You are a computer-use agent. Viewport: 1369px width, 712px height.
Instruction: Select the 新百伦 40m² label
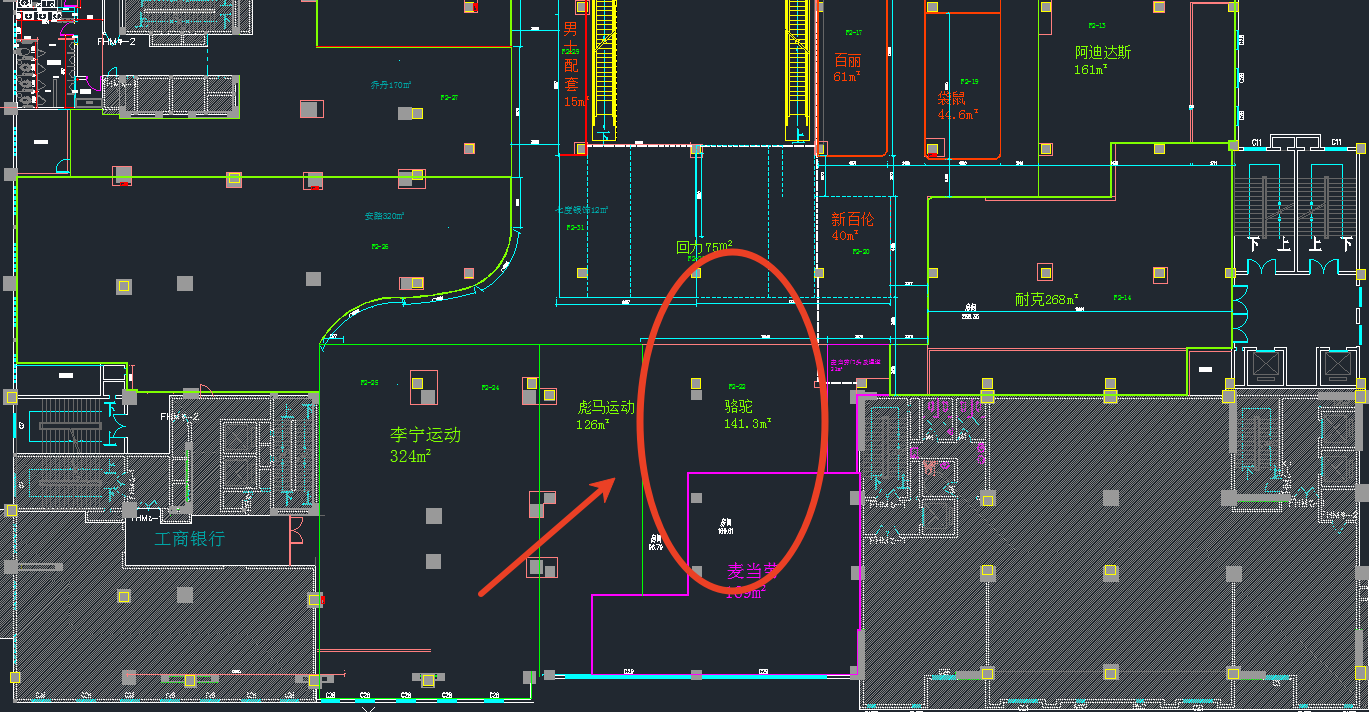tap(852, 227)
